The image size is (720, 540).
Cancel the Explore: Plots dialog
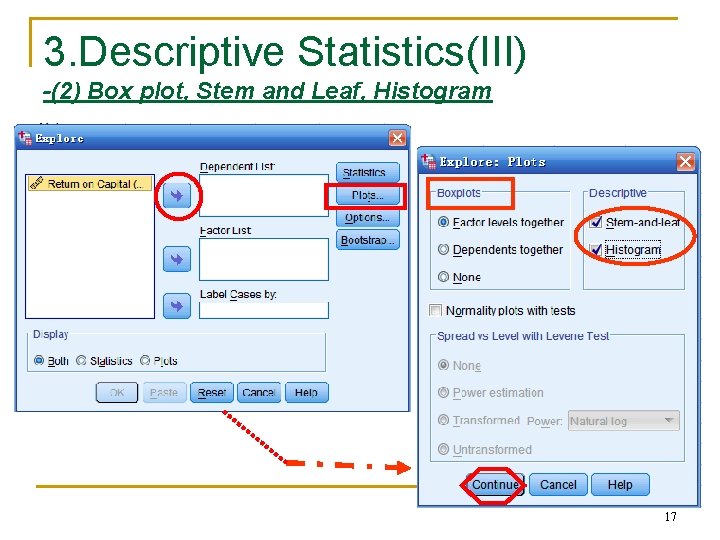pyautogui.click(x=558, y=485)
